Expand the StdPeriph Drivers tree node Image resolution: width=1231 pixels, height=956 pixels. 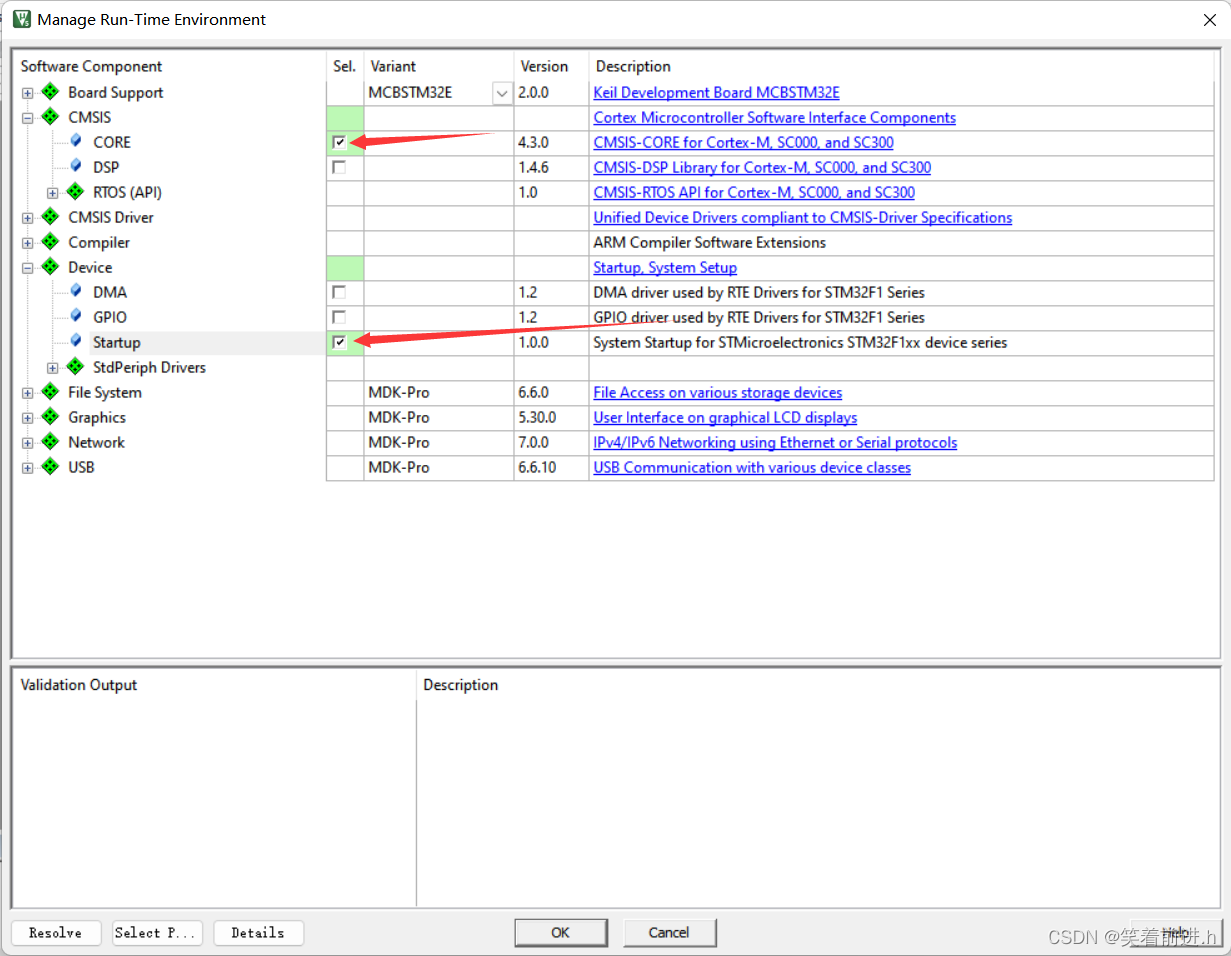53,368
